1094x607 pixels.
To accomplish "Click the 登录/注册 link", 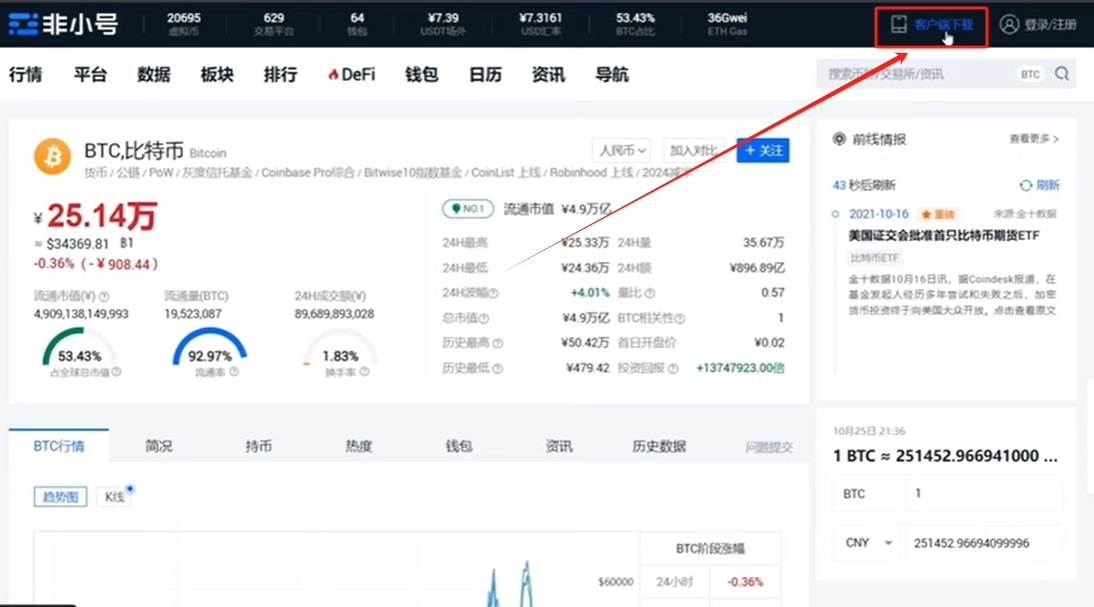I will click(x=1051, y=25).
